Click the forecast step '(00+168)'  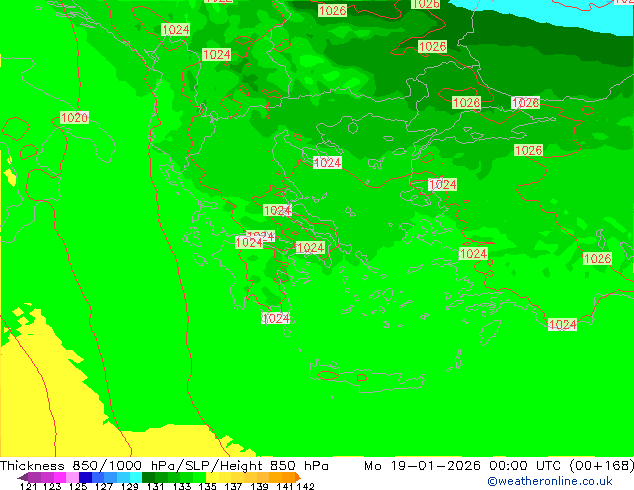point(602,466)
